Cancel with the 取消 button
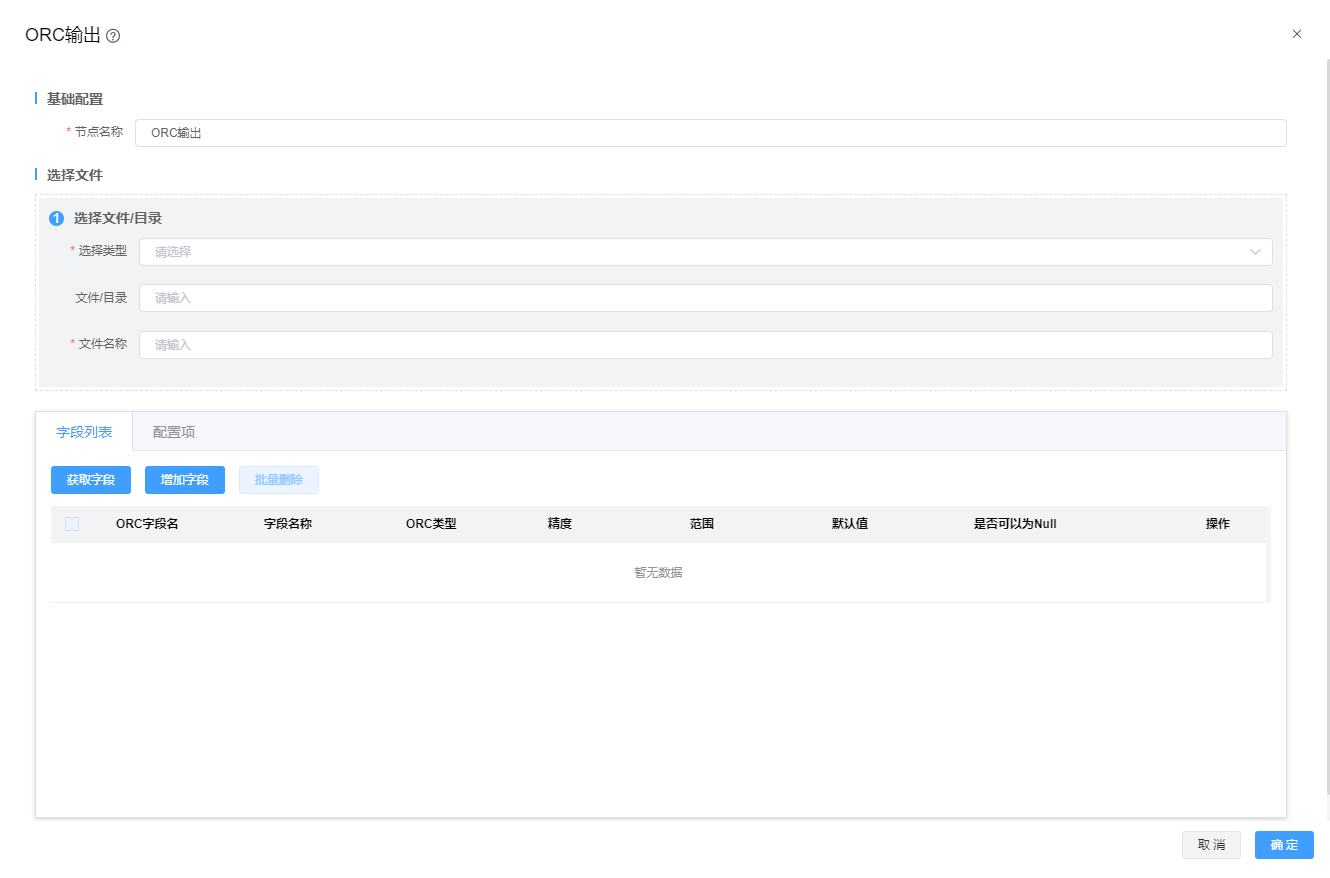Image resolution: width=1330 pixels, height=878 pixels. (x=1211, y=845)
